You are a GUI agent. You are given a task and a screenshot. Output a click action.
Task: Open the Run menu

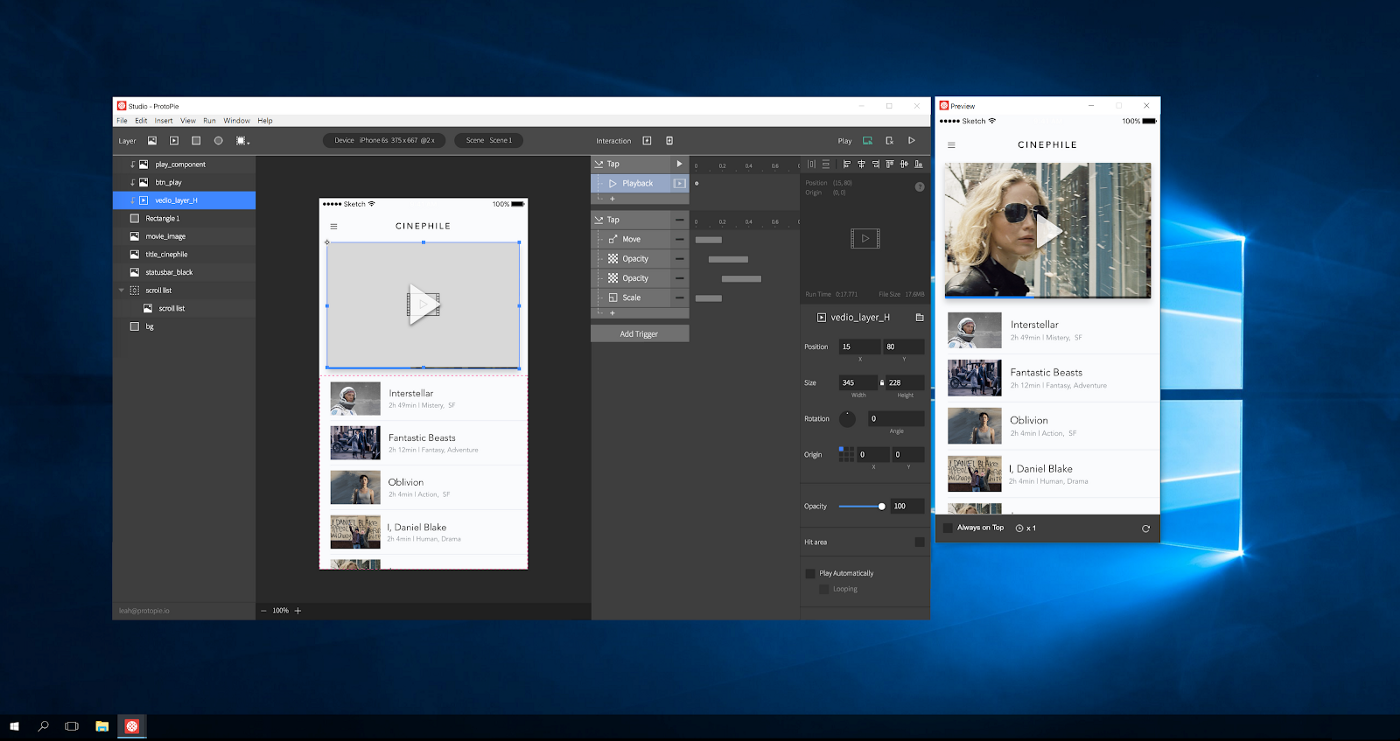209,120
